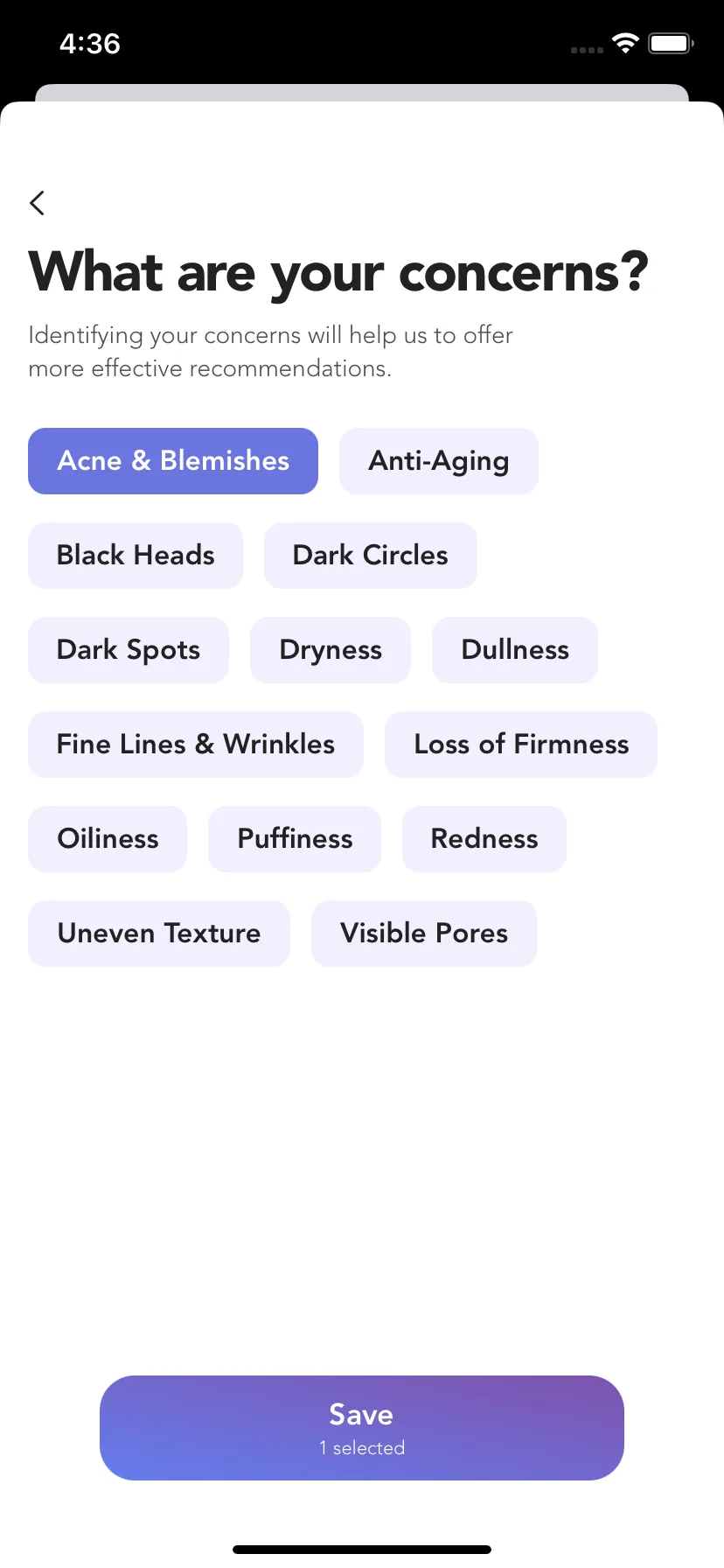This screenshot has width=724, height=1568.
Task: Tap the Wi-Fi status icon
Action: (625, 44)
